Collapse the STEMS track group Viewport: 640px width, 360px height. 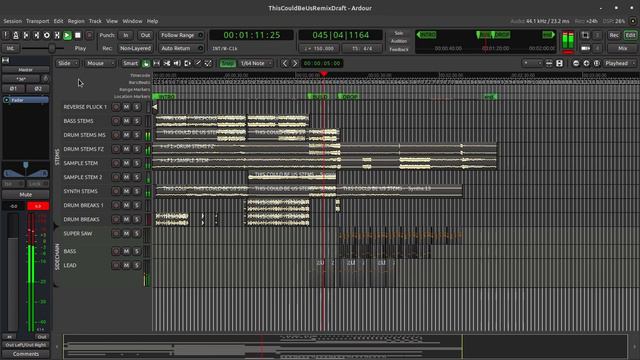pyautogui.click(x=57, y=157)
